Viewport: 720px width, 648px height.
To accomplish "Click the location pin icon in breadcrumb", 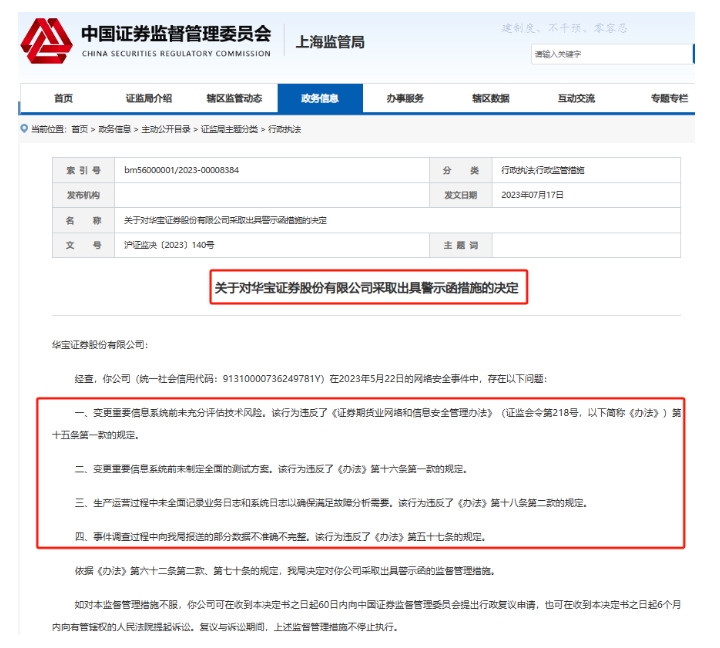I will (x=24, y=129).
